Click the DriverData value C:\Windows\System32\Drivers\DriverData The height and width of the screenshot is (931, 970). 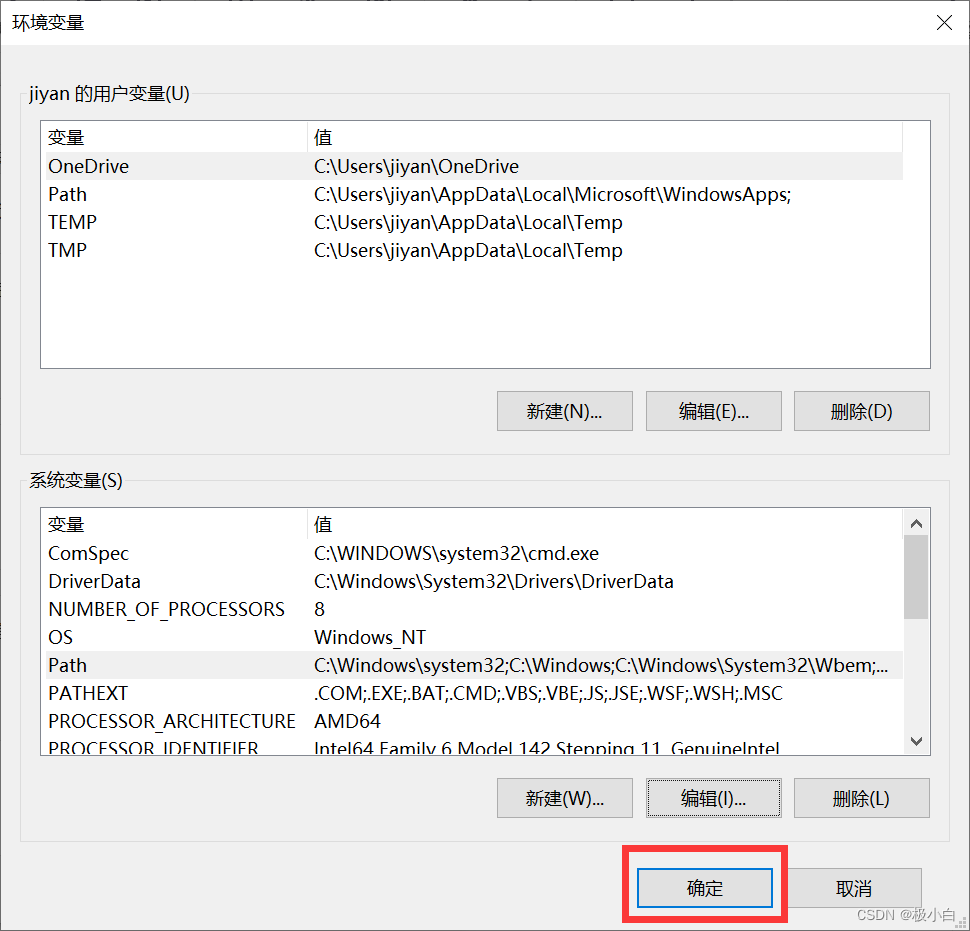494,581
